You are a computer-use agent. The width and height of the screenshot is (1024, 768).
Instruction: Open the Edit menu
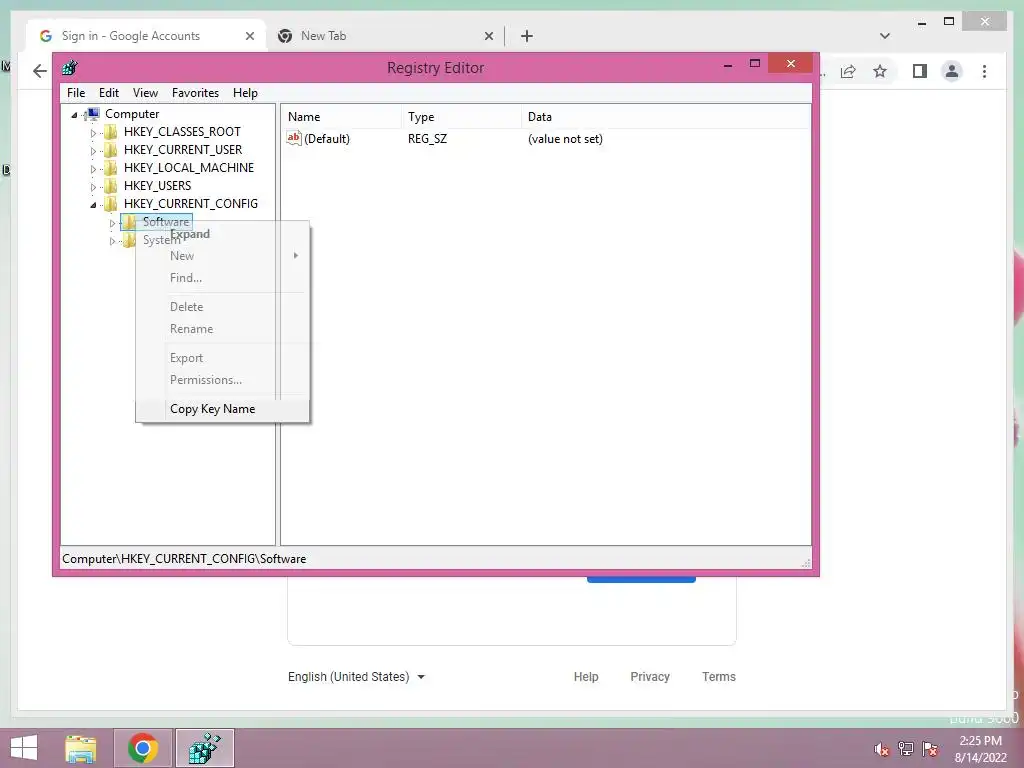pyautogui.click(x=108, y=93)
